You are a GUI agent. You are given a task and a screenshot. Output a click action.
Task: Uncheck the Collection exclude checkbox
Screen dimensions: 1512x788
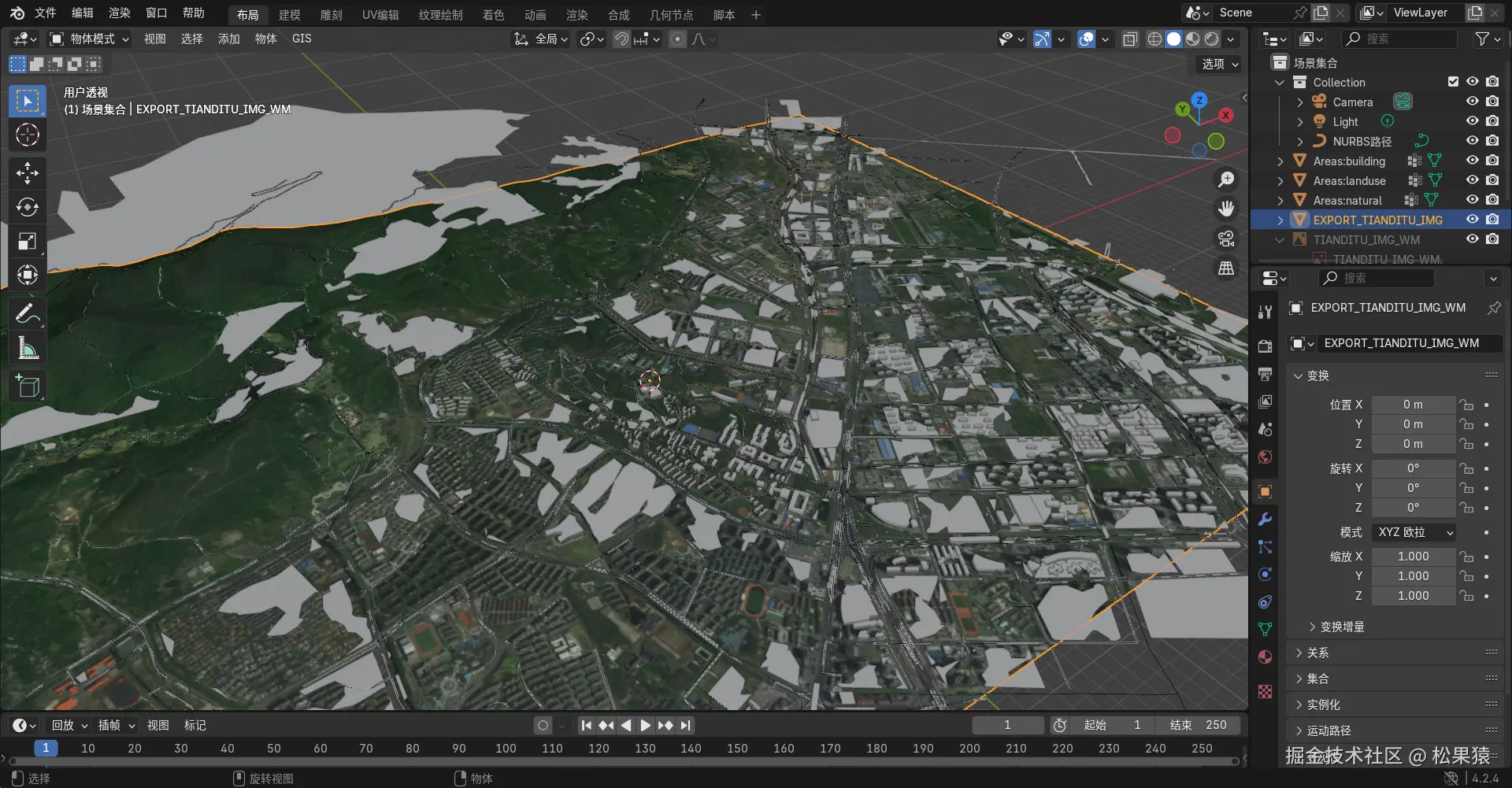(x=1453, y=82)
